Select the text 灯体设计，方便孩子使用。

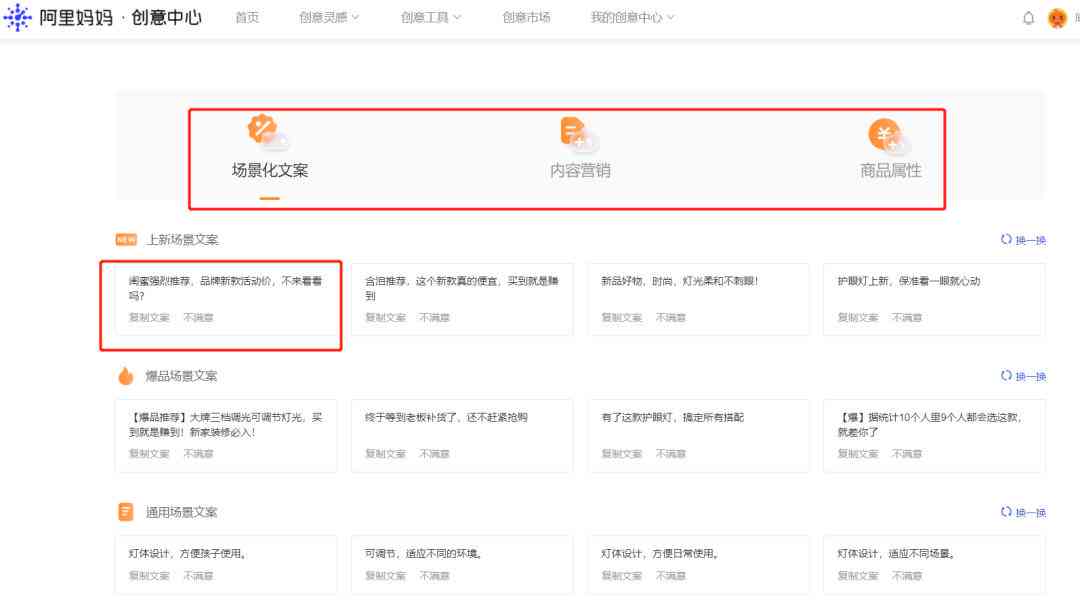point(188,554)
